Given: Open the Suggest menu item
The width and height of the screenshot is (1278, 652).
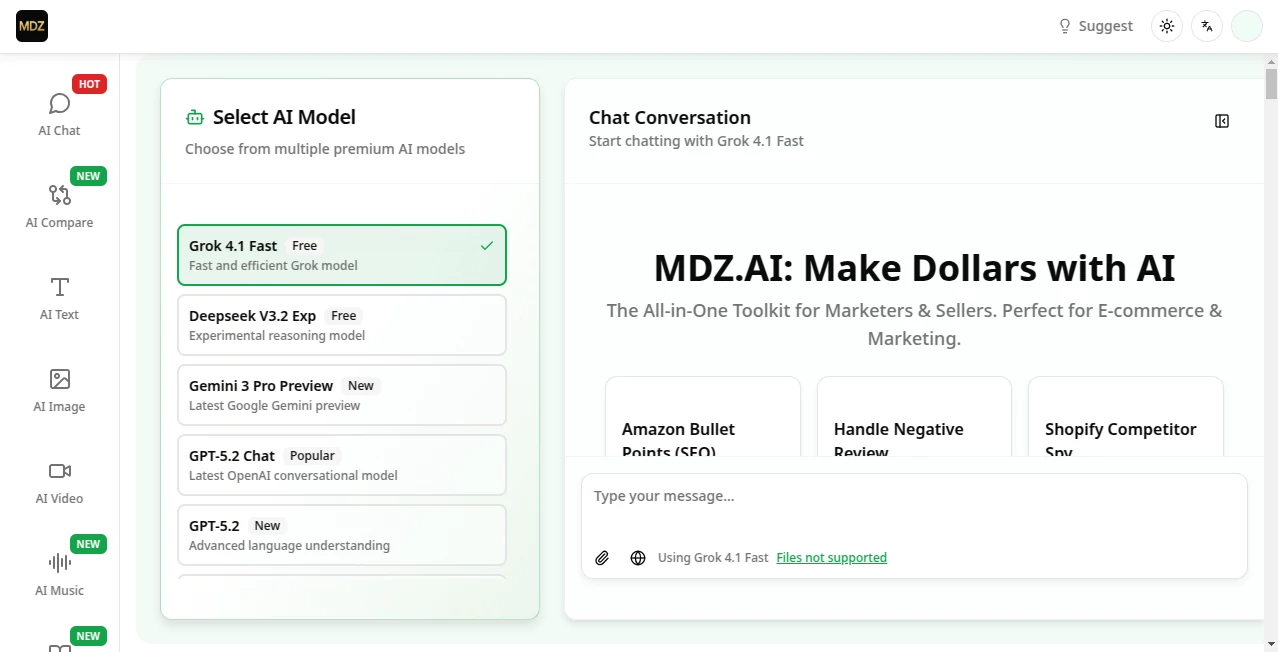Looking at the screenshot, I should (1094, 26).
